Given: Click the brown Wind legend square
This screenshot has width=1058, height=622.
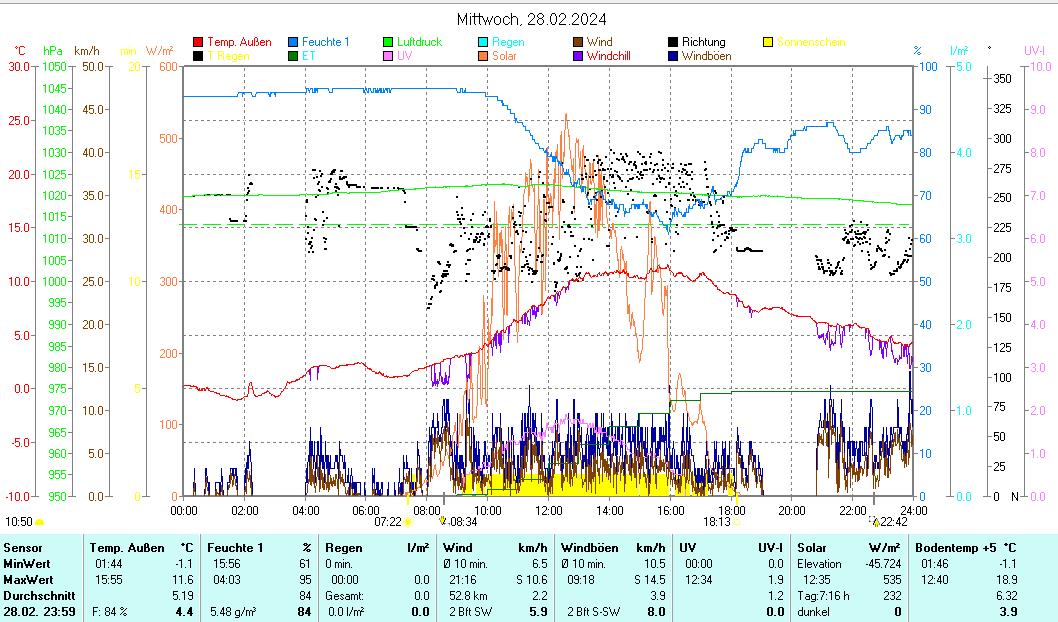Looking at the screenshot, I should pyautogui.click(x=578, y=43).
